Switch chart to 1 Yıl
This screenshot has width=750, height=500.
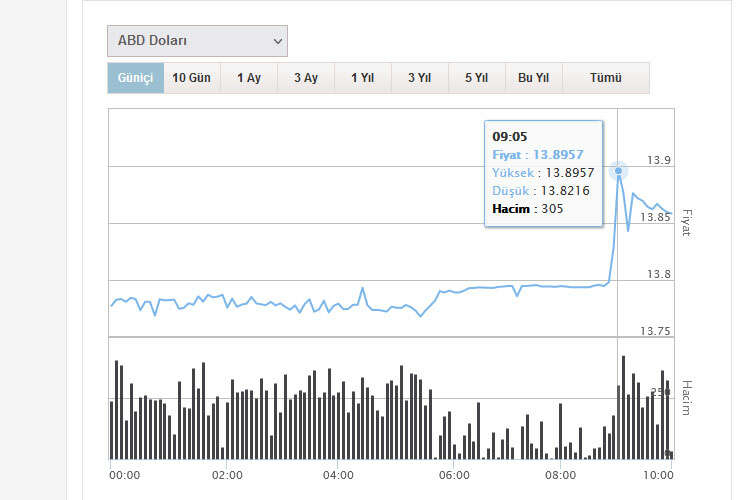[362, 78]
